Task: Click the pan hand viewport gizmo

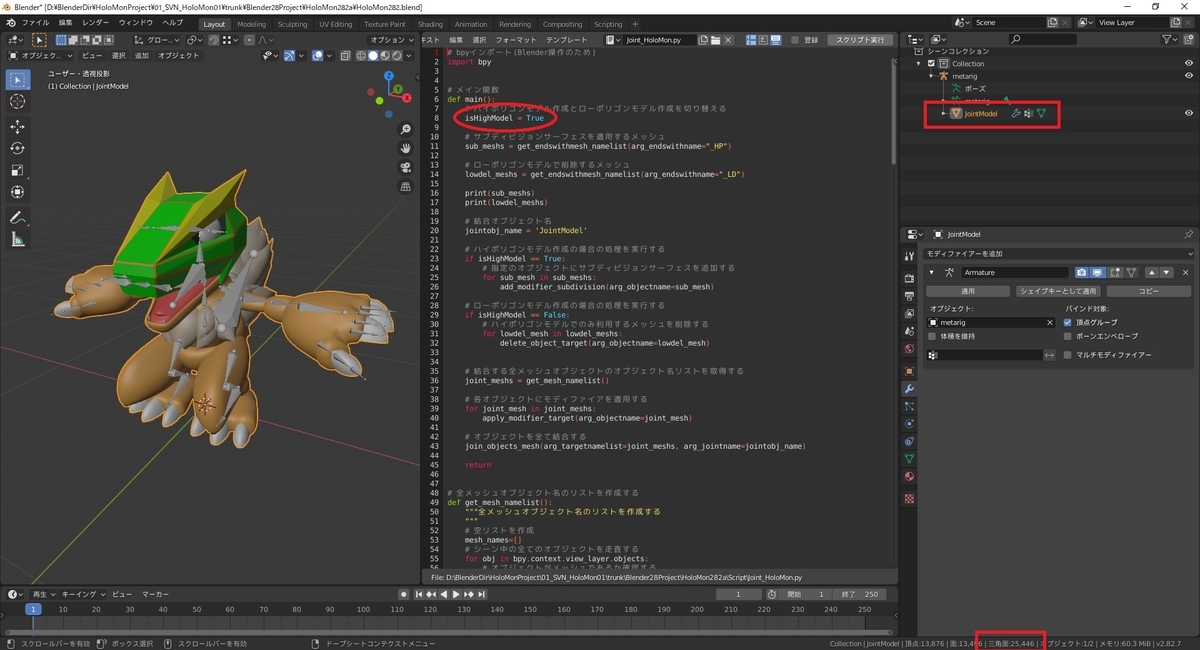Action: click(406, 148)
